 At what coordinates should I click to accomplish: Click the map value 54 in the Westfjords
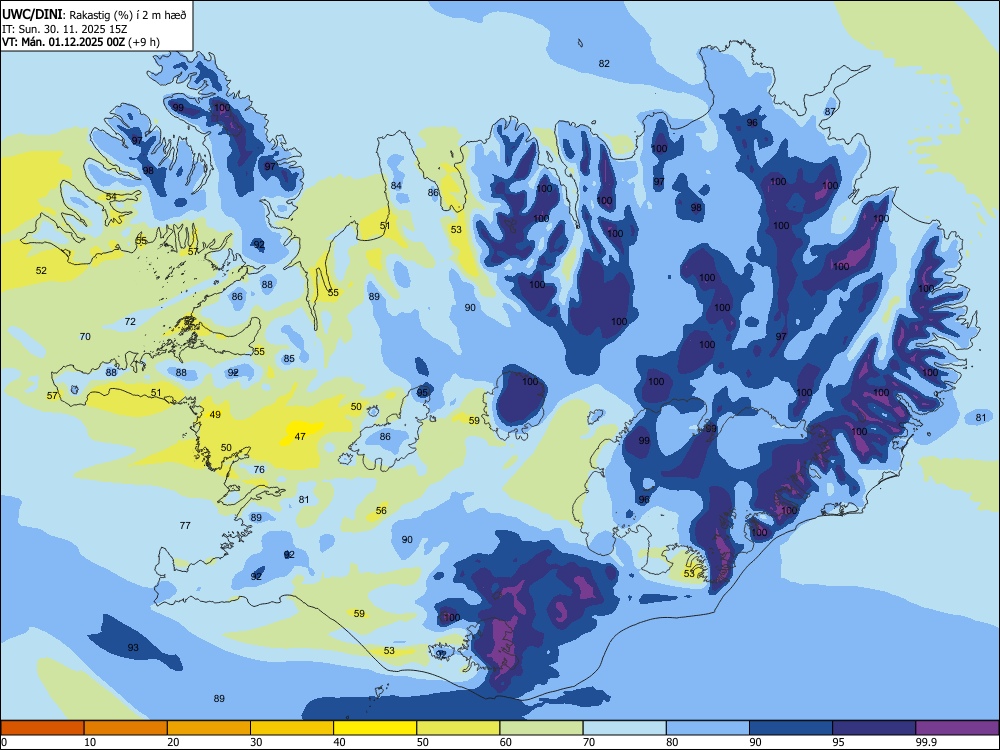pos(111,197)
